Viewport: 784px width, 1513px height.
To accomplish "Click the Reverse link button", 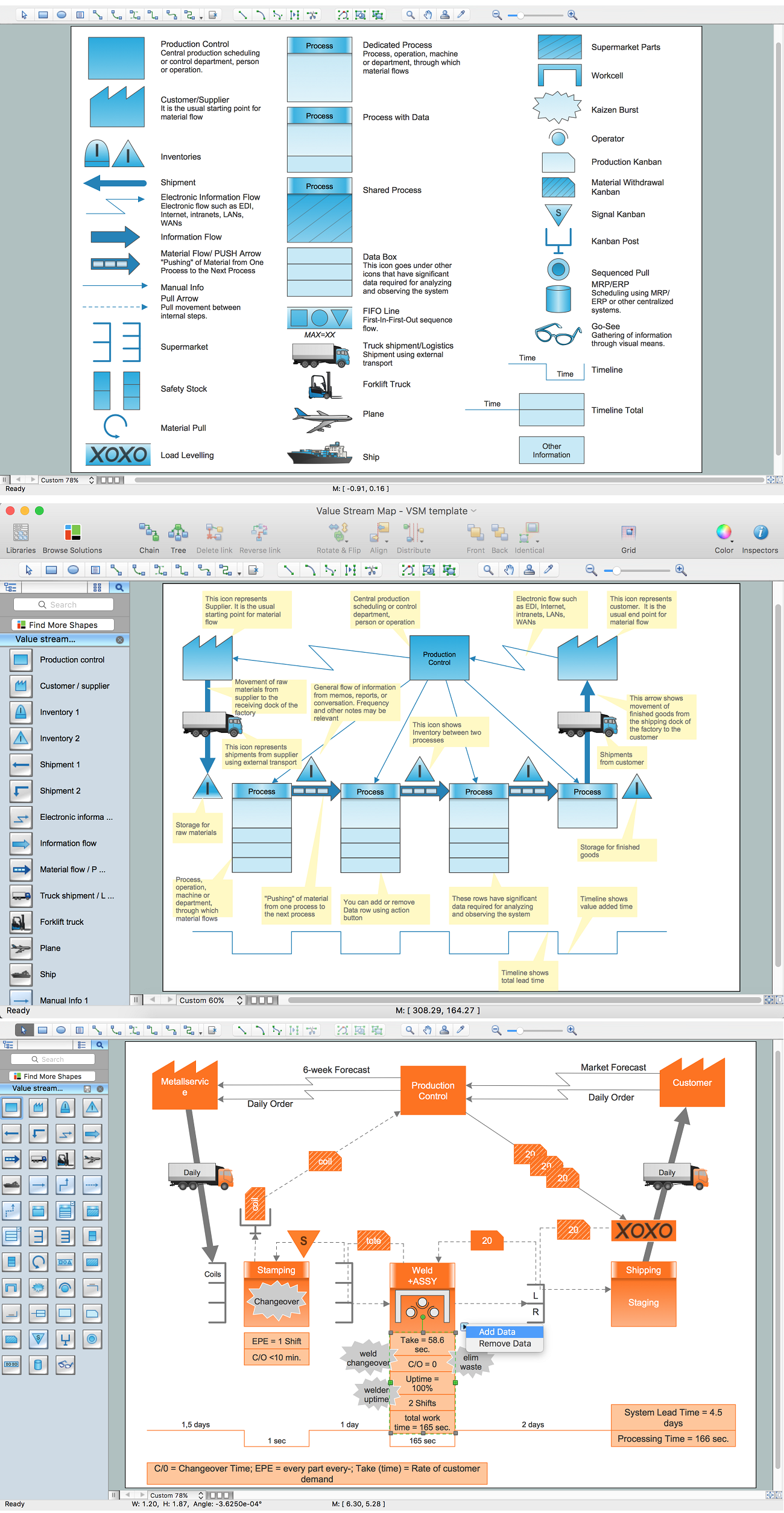I will (x=259, y=538).
